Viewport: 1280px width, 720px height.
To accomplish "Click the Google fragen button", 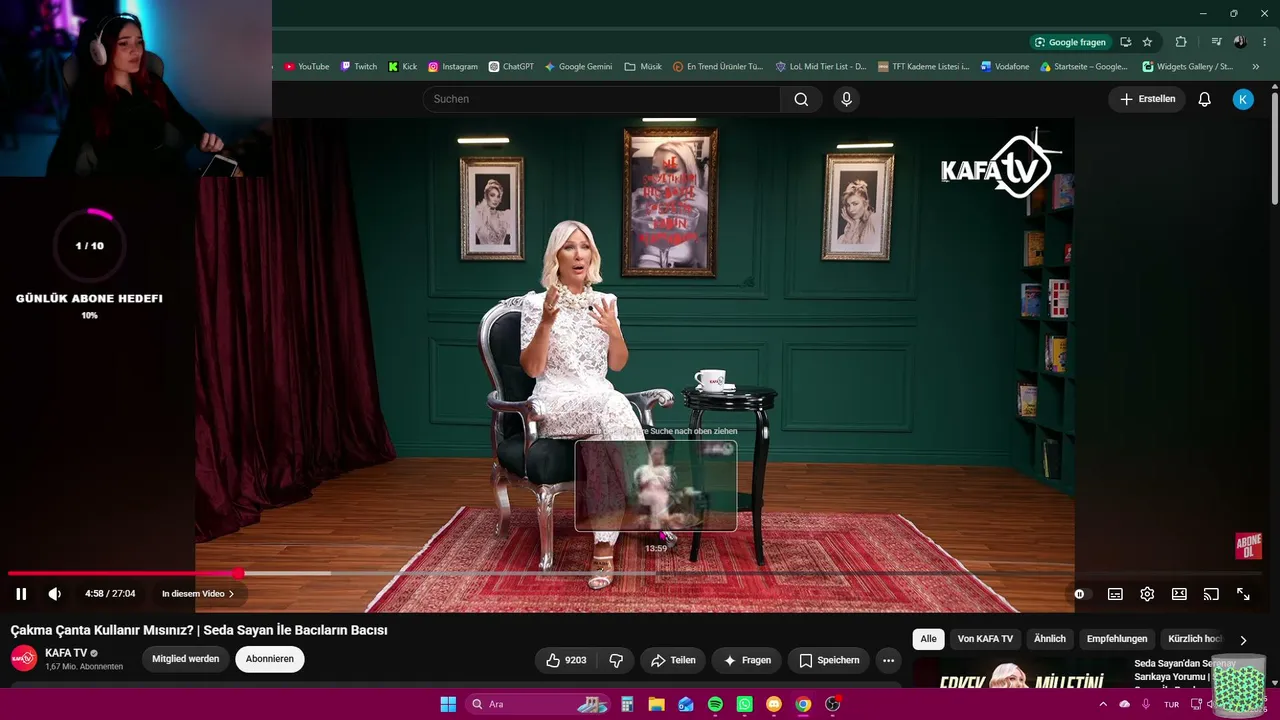I will 1070,42.
